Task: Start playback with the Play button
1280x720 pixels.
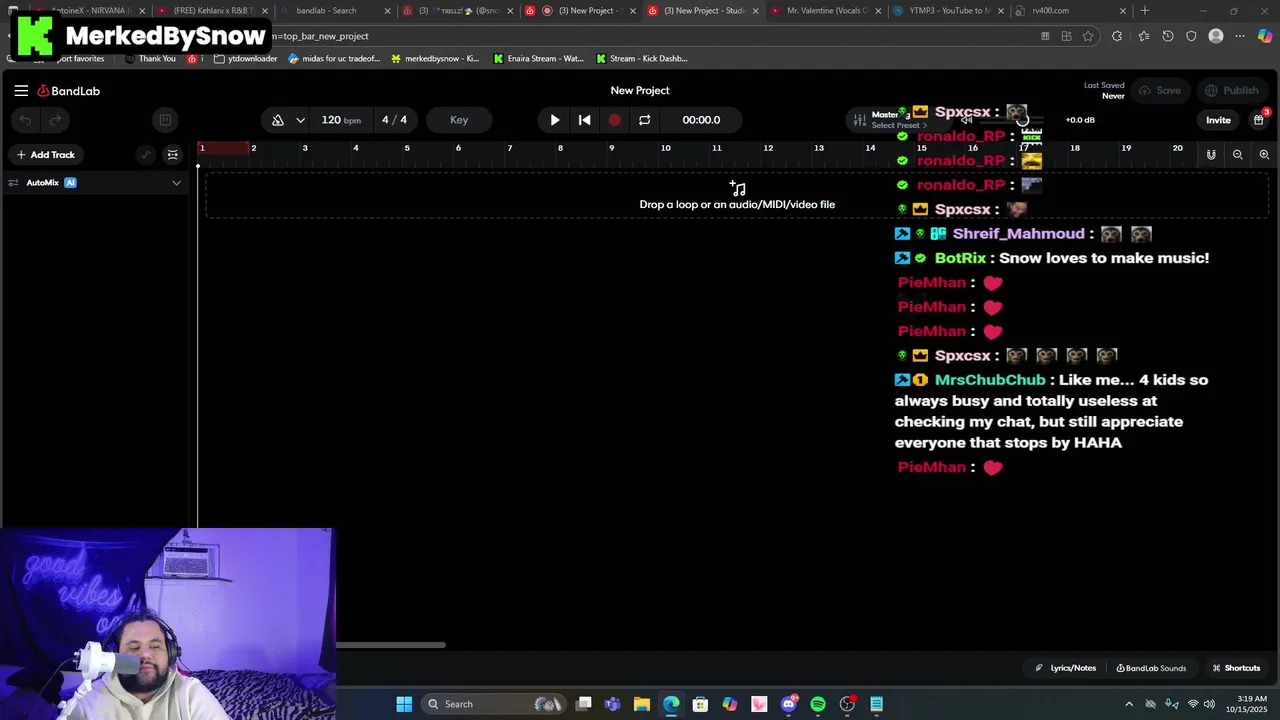Action: click(x=555, y=120)
